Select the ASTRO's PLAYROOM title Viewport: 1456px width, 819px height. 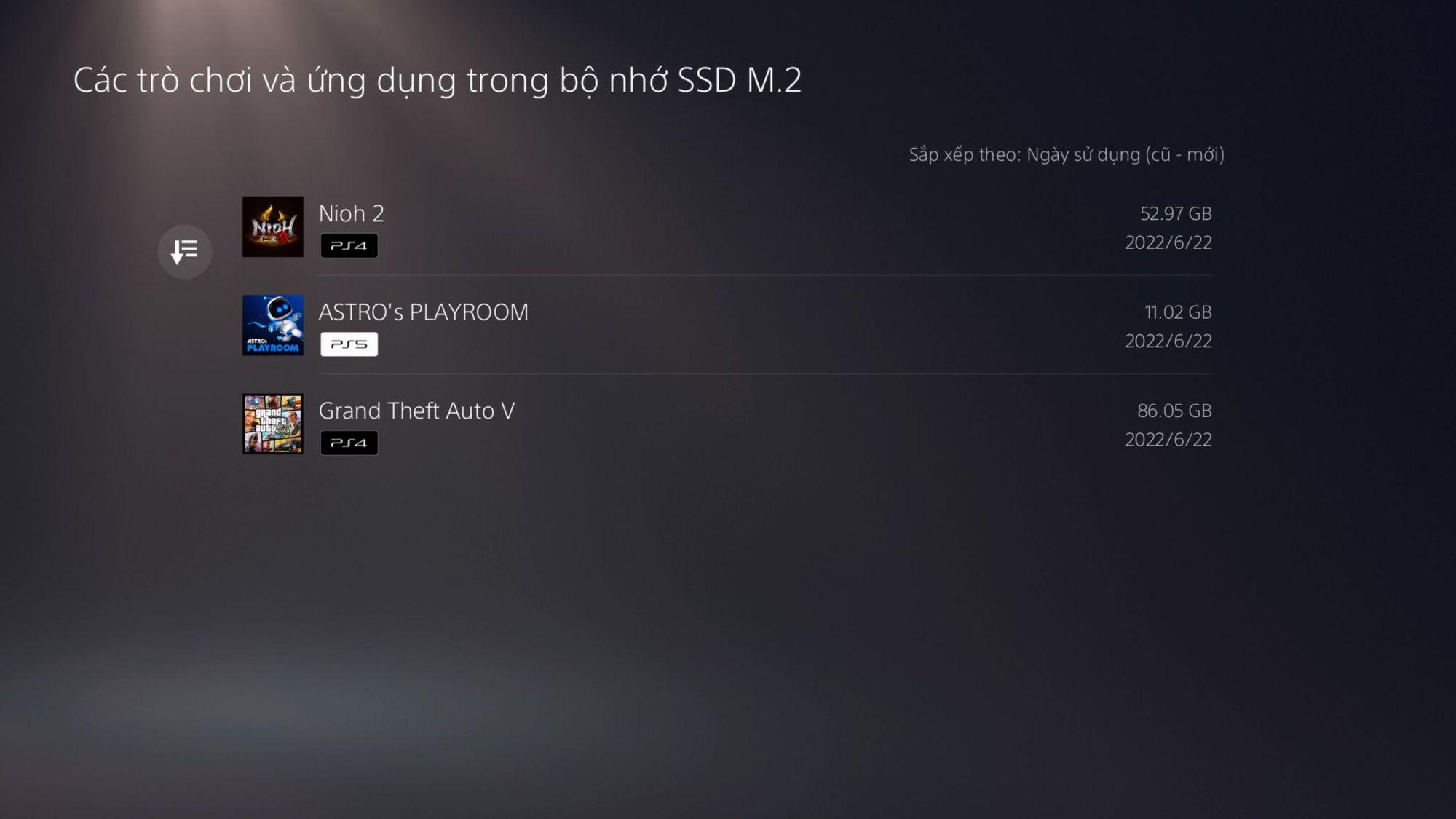click(x=423, y=312)
